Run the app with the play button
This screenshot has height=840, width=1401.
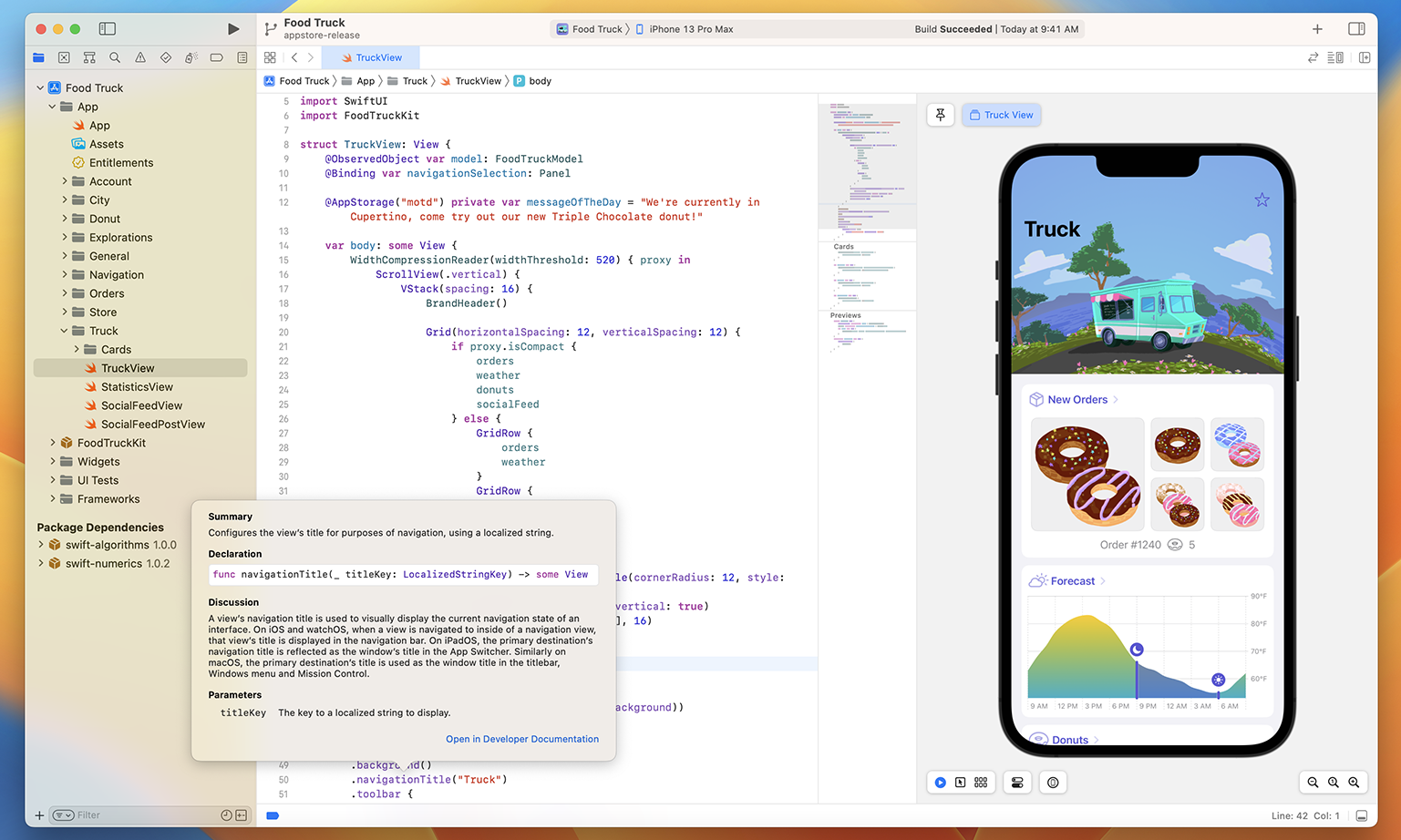pyautogui.click(x=233, y=29)
